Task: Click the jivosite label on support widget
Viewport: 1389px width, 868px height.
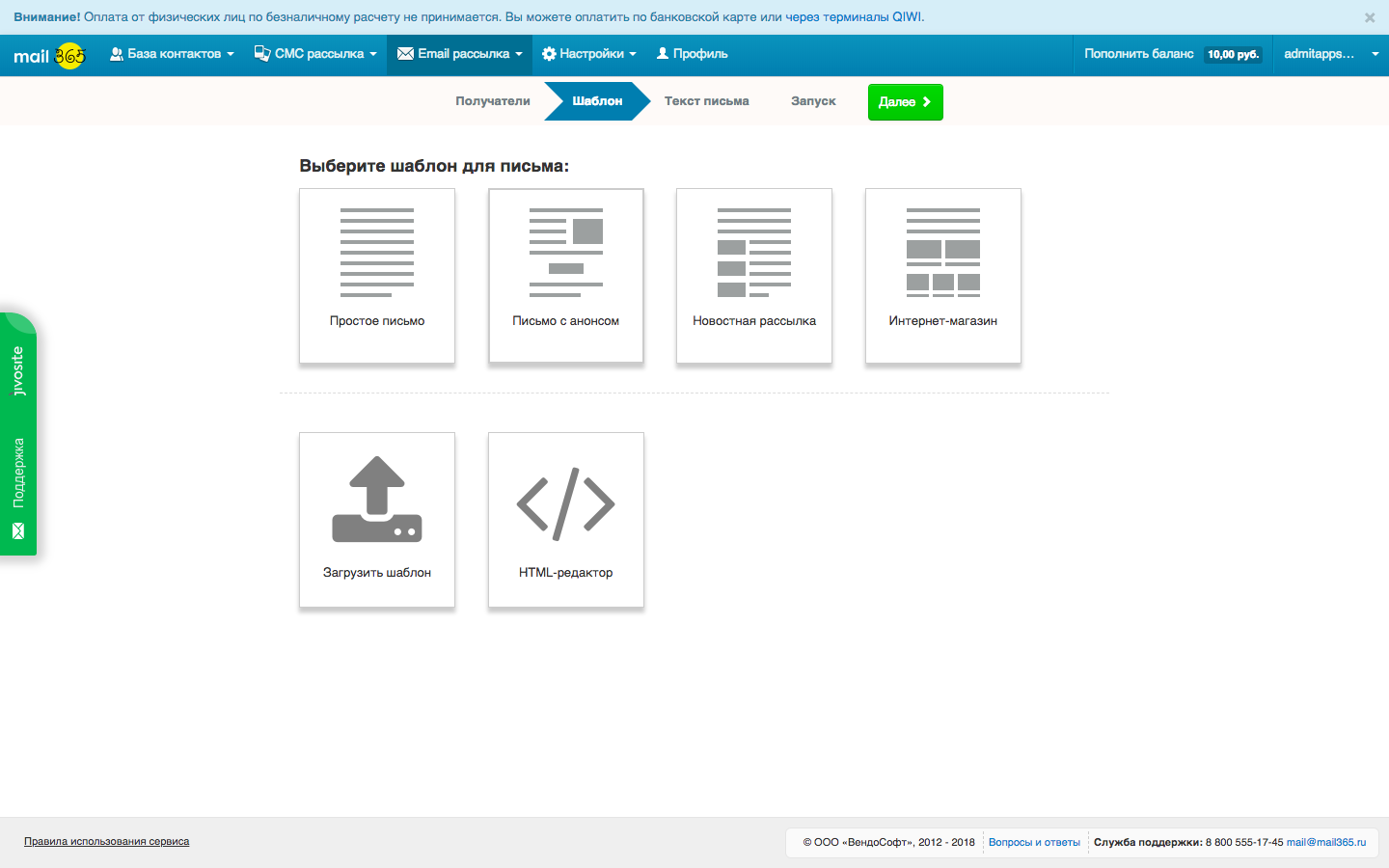Action: (x=18, y=371)
